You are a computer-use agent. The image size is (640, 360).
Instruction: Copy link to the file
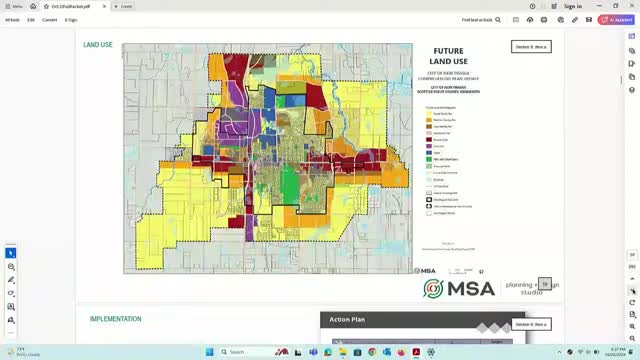click(575, 20)
